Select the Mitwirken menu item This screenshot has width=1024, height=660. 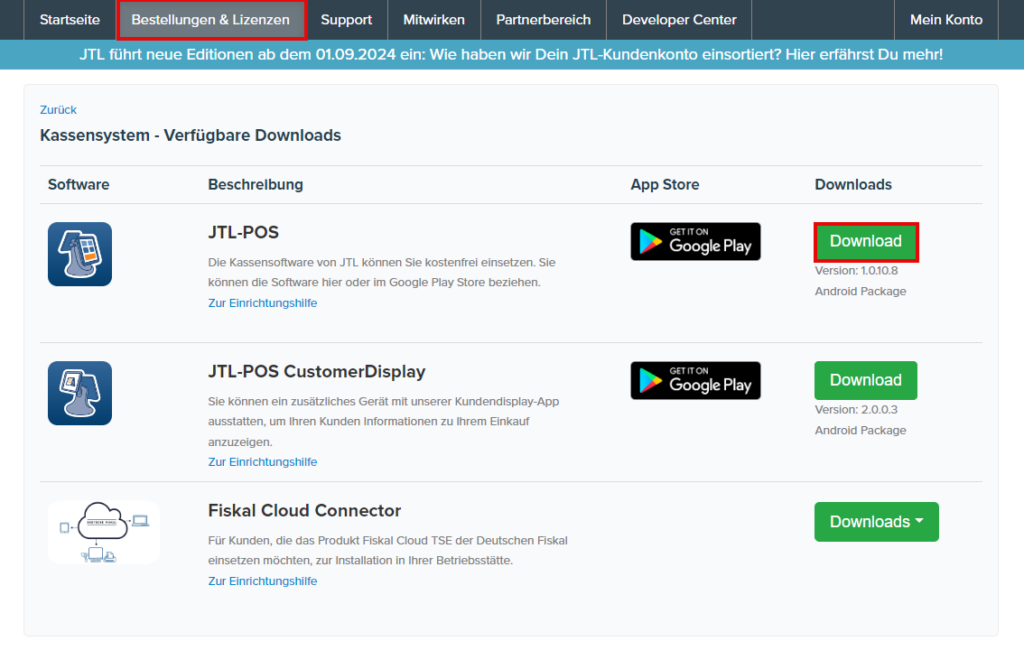[433, 19]
